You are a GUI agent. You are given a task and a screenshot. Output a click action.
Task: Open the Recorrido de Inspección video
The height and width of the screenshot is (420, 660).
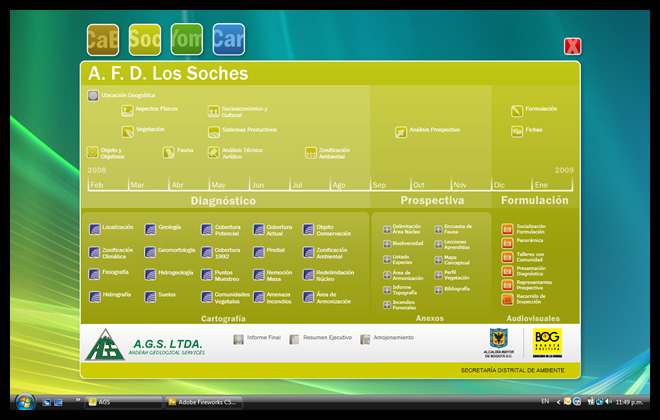click(x=507, y=298)
